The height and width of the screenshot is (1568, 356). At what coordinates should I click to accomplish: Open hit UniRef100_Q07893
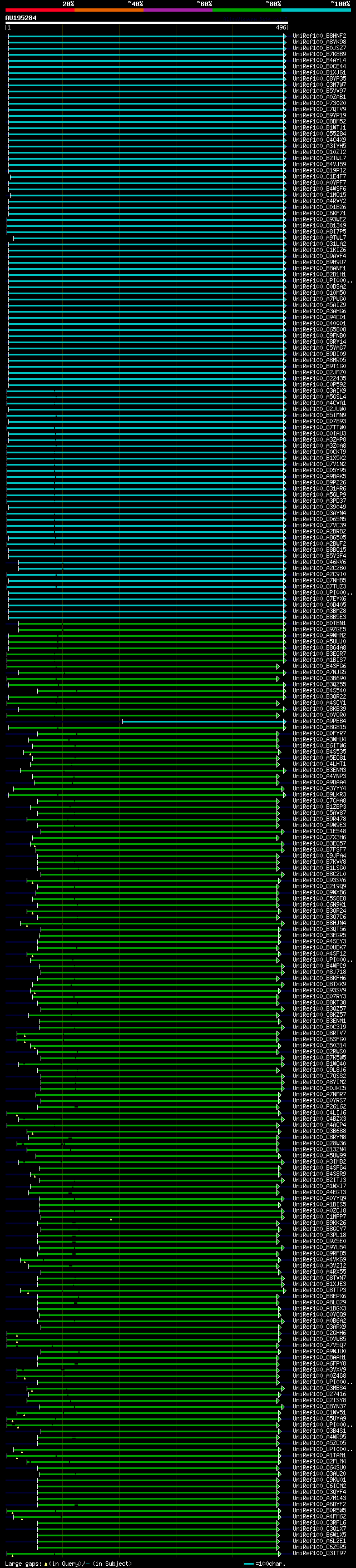pos(319,421)
